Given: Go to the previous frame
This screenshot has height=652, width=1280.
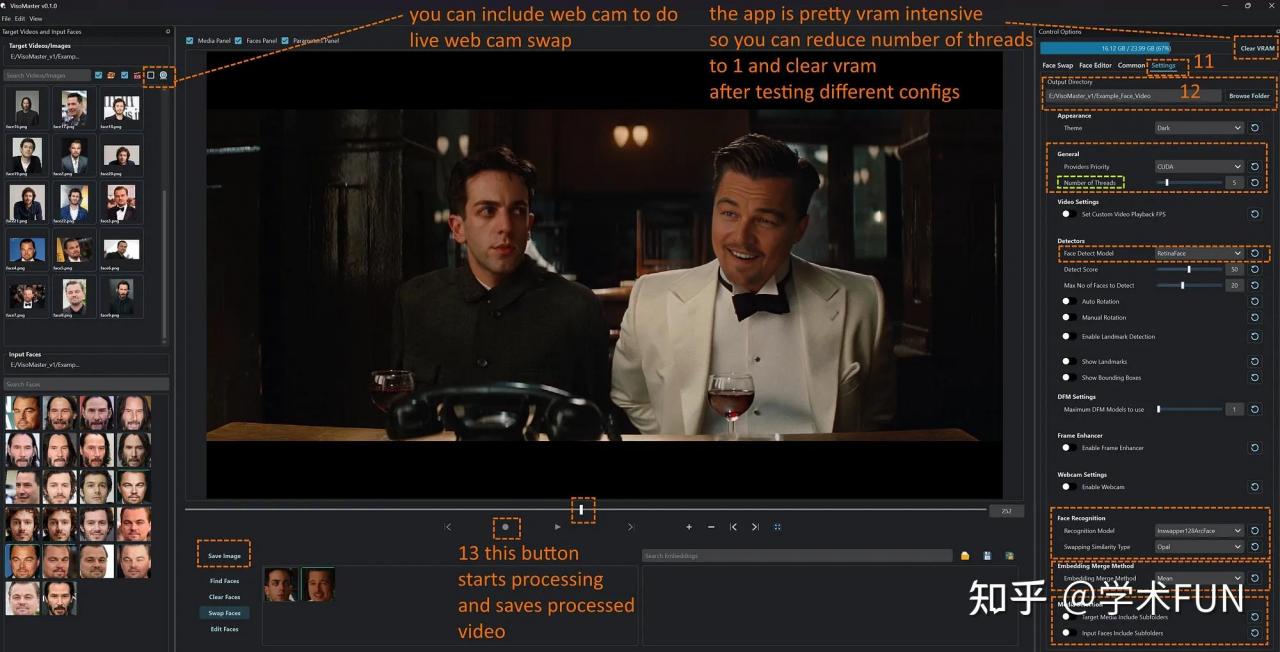Looking at the screenshot, I should [448, 526].
